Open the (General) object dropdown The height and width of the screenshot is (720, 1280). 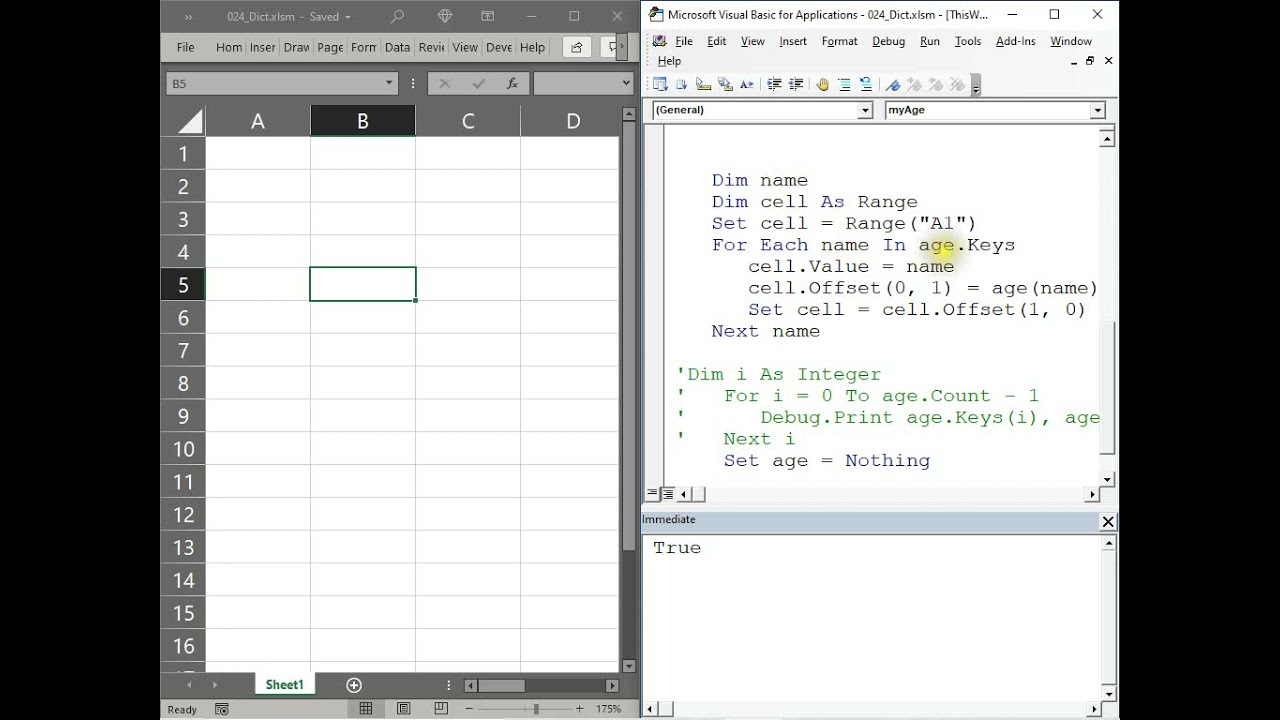pos(865,110)
